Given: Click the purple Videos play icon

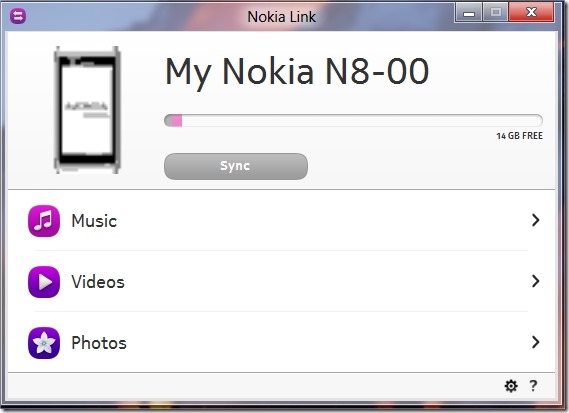Looking at the screenshot, I should pyautogui.click(x=44, y=282).
